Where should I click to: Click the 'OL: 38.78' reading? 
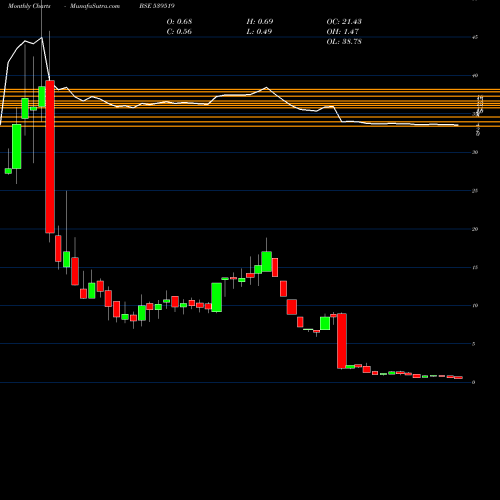point(344,42)
